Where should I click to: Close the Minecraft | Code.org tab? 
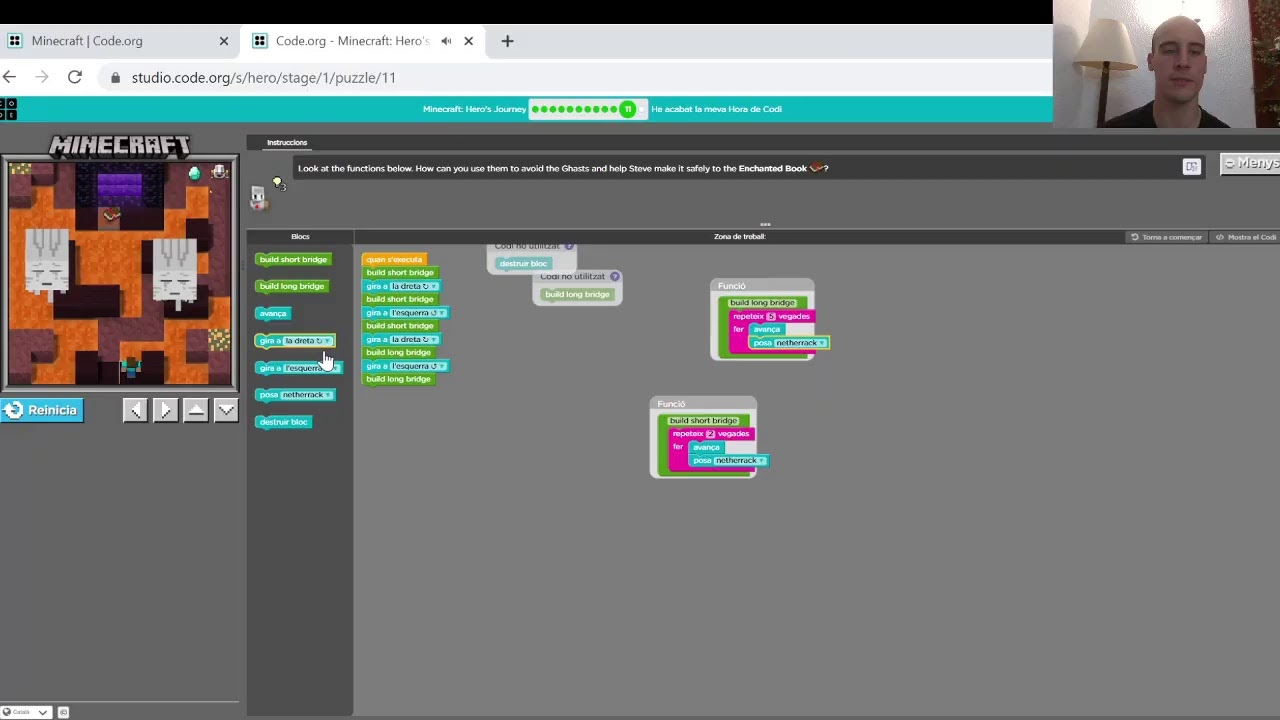coord(224,41)
